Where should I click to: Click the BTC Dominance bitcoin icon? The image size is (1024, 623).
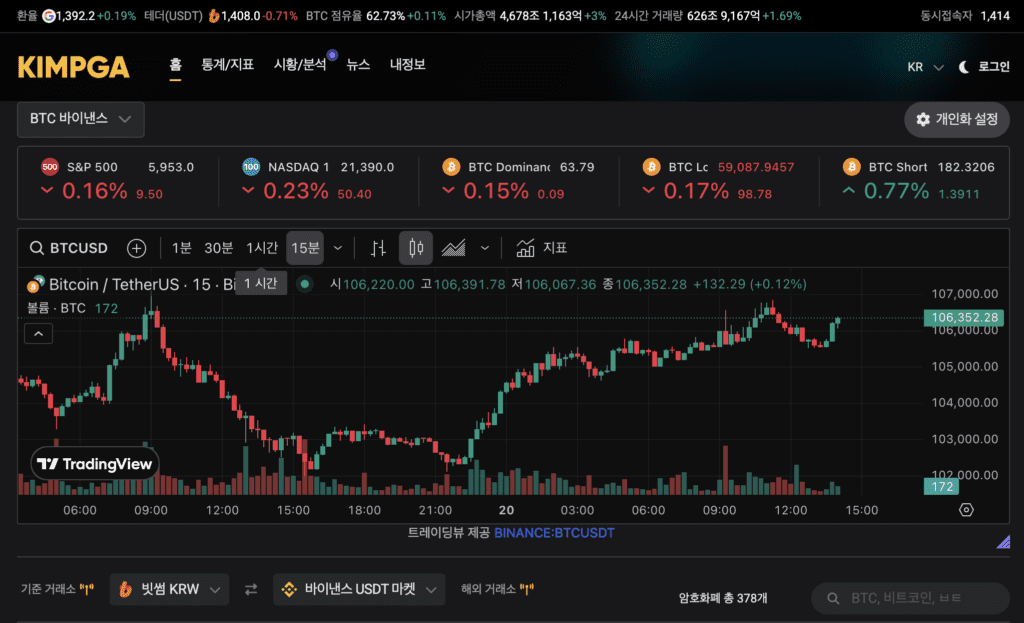[x=451, y=167]
